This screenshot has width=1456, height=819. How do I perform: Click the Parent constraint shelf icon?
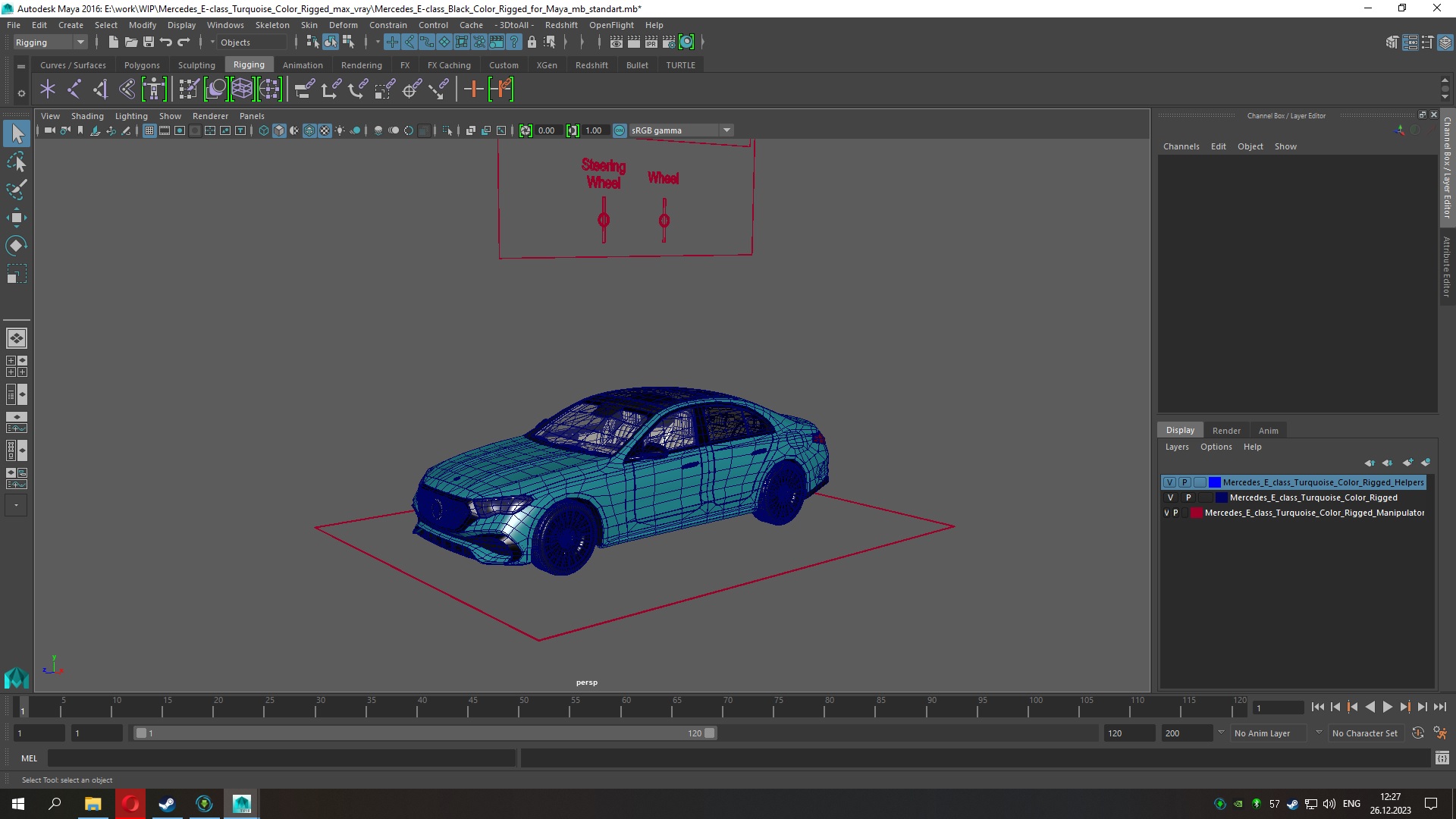tap(304, 89)
